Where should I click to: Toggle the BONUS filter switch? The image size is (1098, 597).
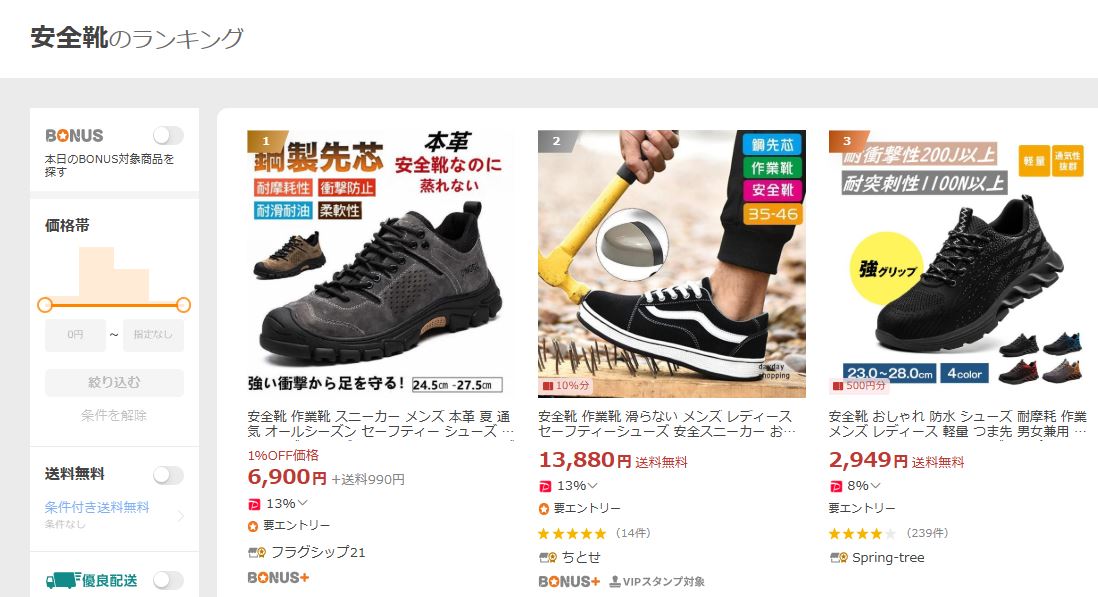pyautogui.click(x=168, y=135)
